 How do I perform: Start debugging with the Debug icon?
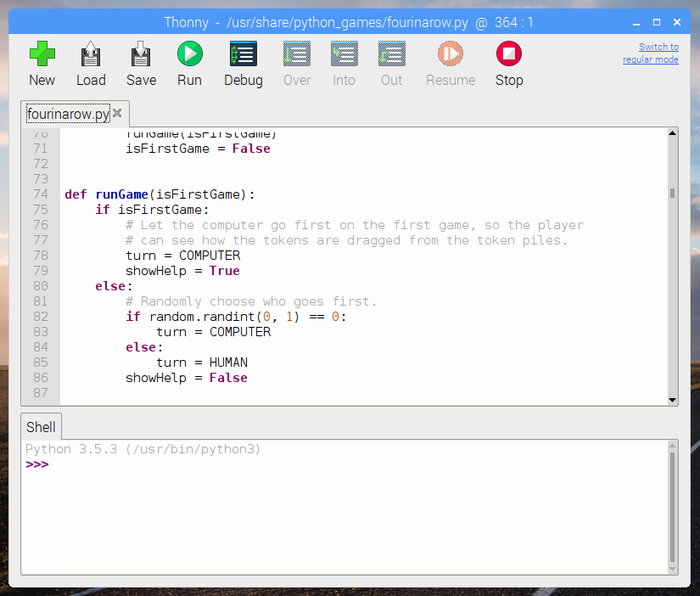(243, 55)
